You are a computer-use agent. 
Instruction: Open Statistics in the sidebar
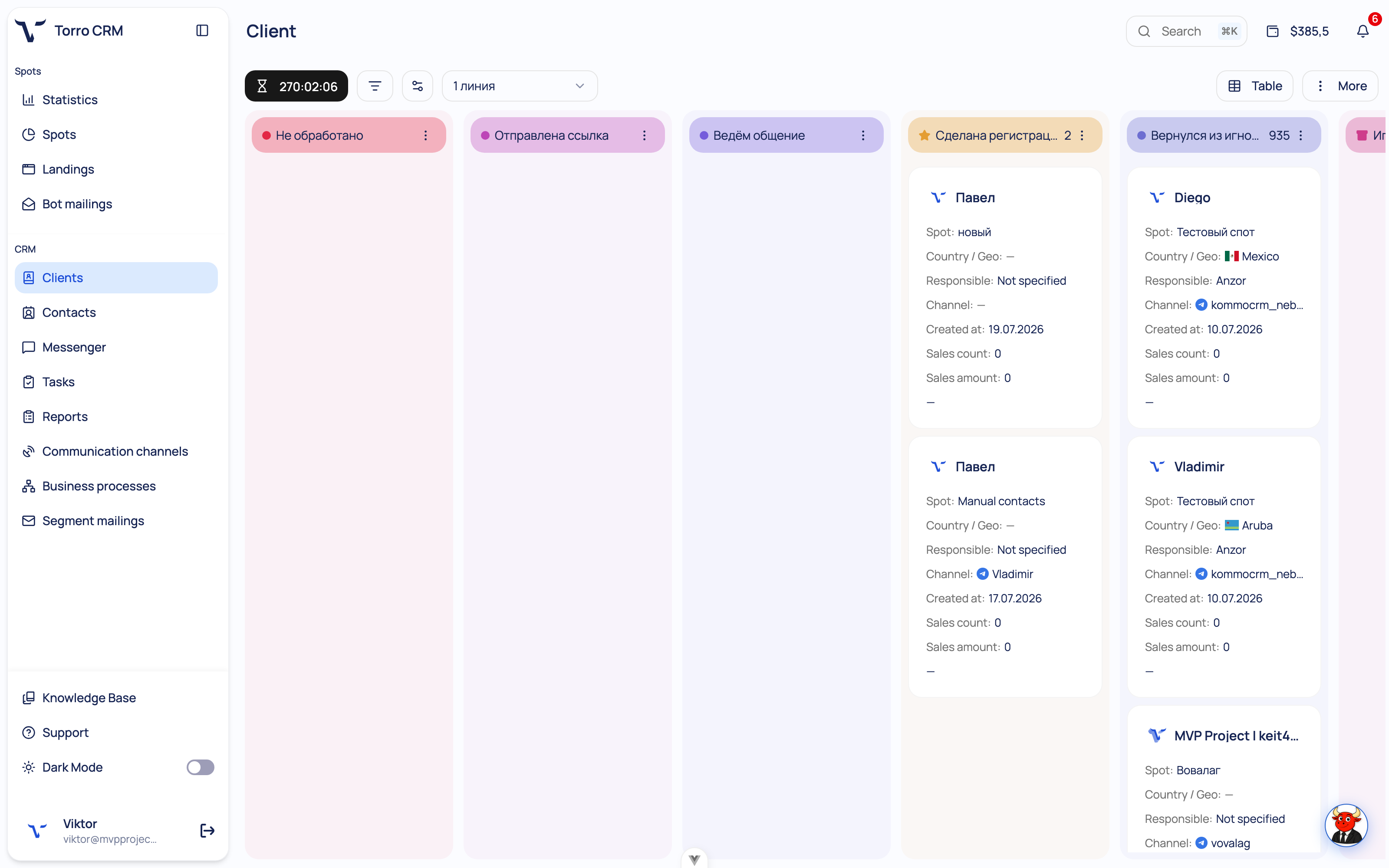click(116, 100)
